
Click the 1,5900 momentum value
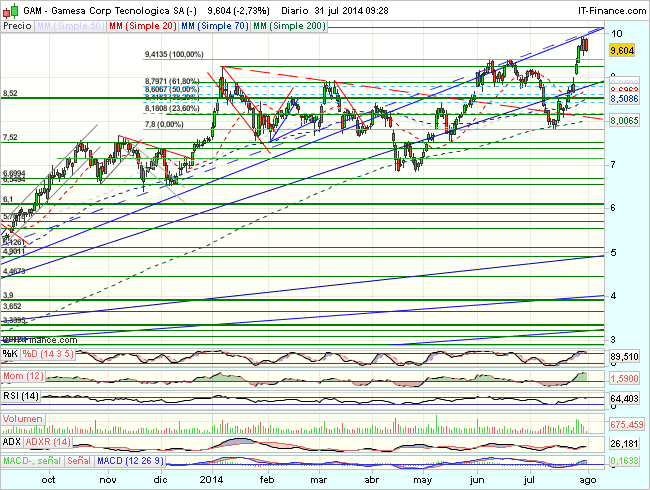(x=624, y=378)
